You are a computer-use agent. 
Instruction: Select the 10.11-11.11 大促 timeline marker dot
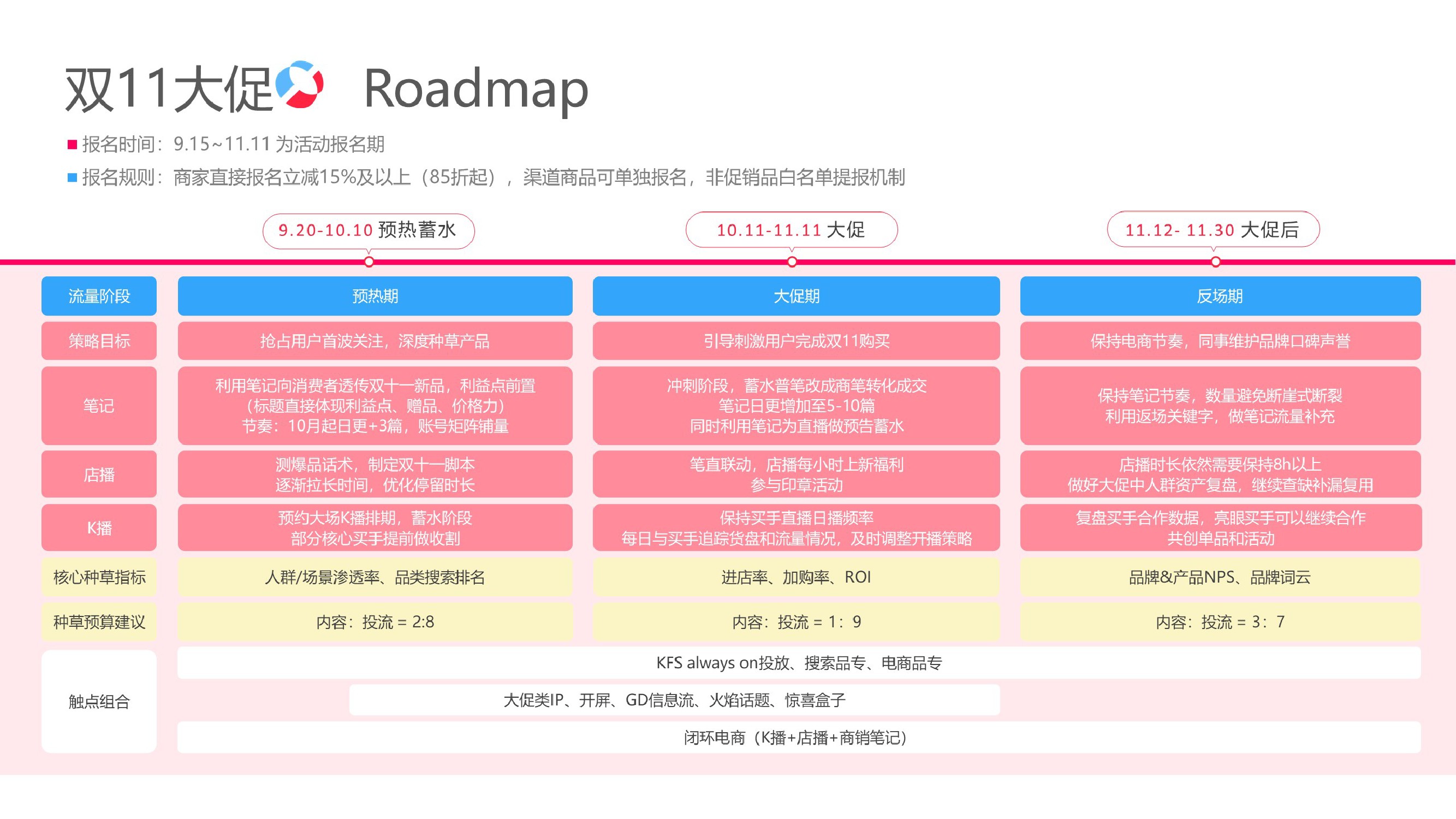click(792, 262)
